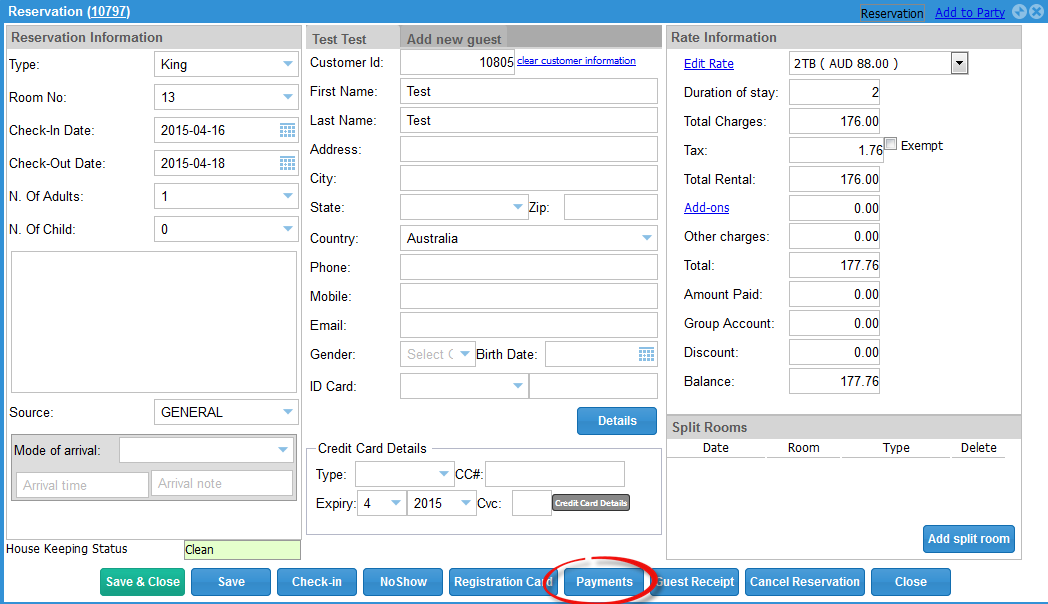Select the Test Test guest tab
This screenshot has height=604, width=1048.
[340, 39]
